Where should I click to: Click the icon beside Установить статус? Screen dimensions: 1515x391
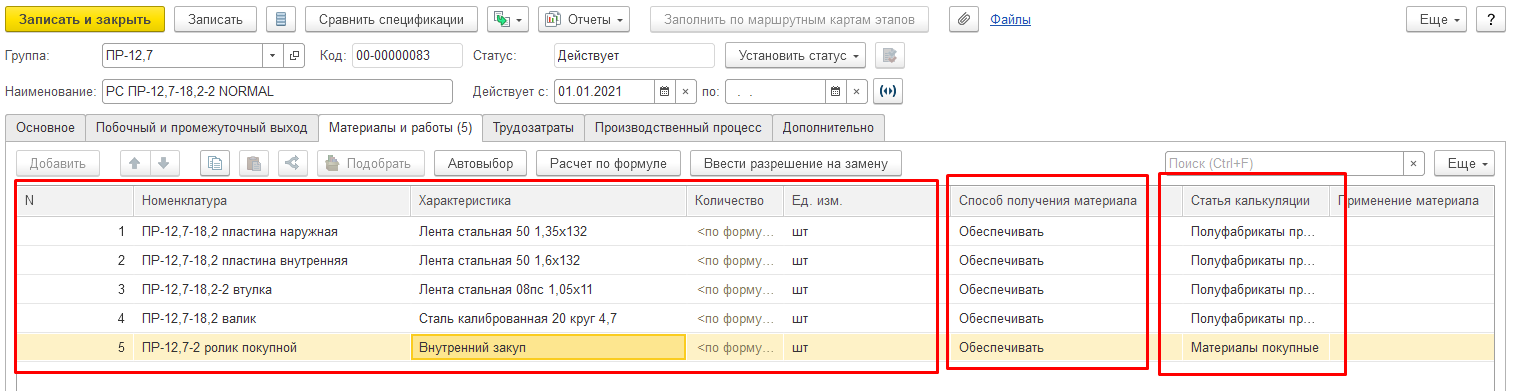click(x=890, y=56)
